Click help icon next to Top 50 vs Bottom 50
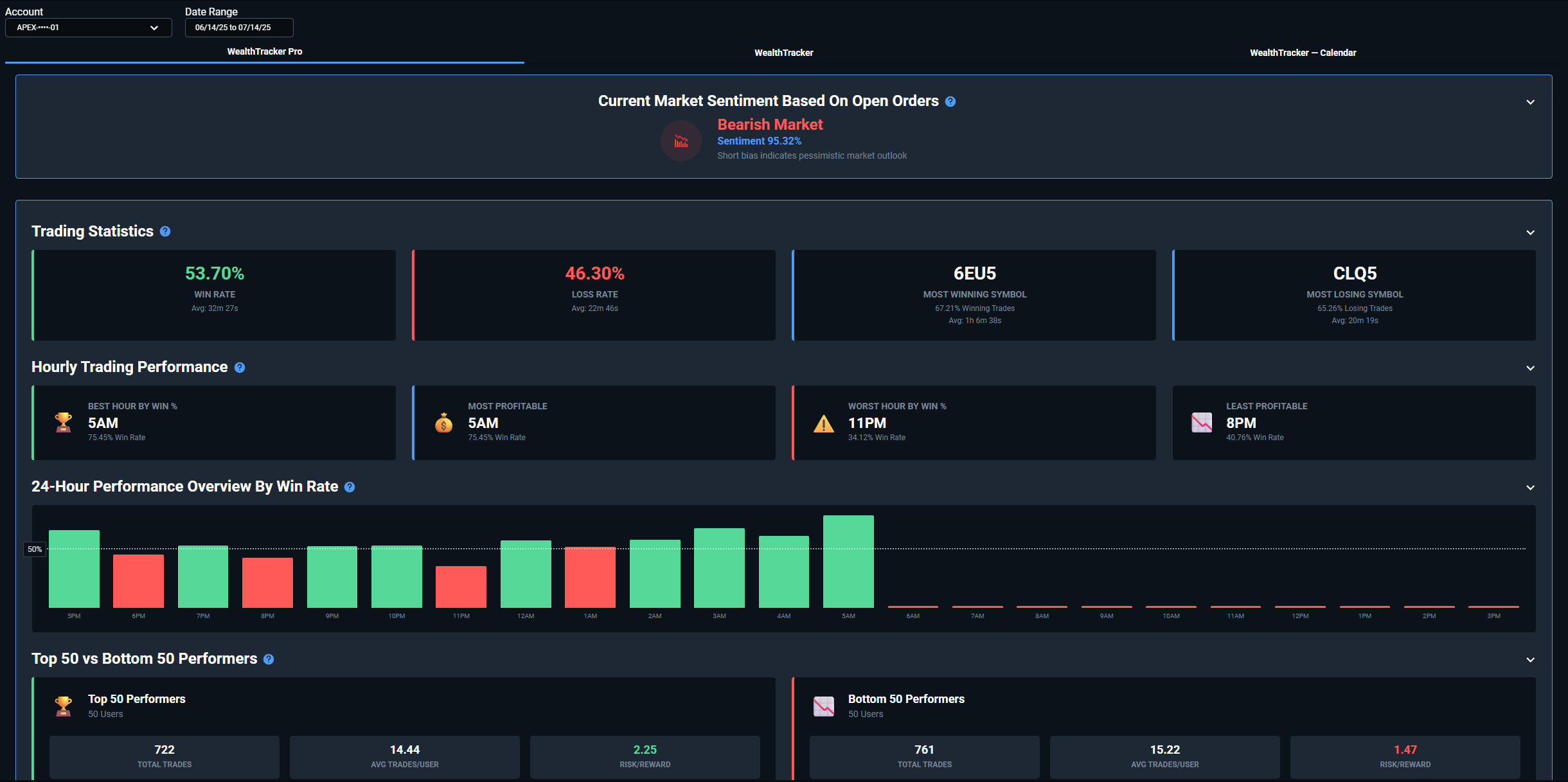Image resolution: width=1568 pixels, height=782 pixels. 269,659
